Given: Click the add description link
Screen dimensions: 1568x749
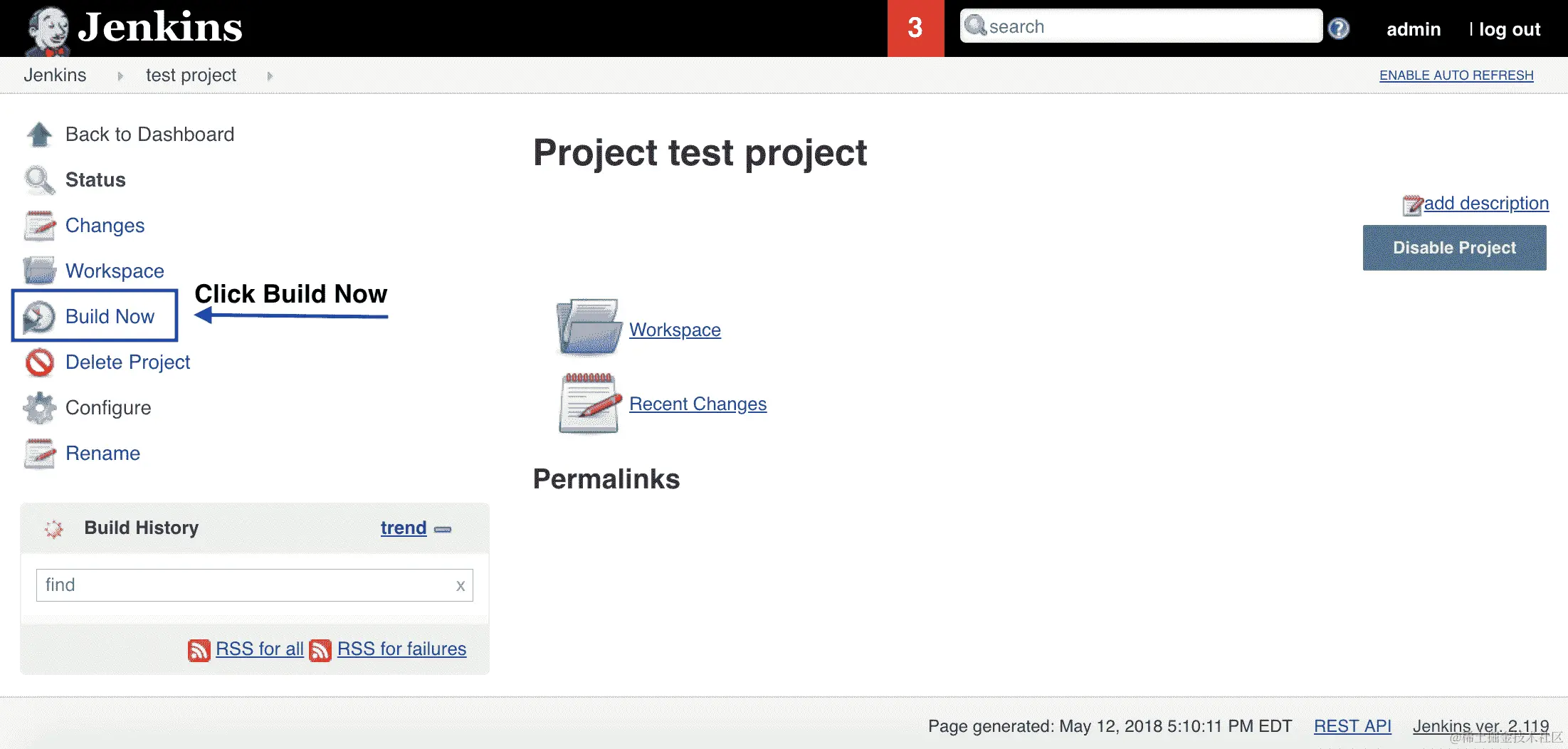Looking at the screenshot, I should click(1486, 203).
